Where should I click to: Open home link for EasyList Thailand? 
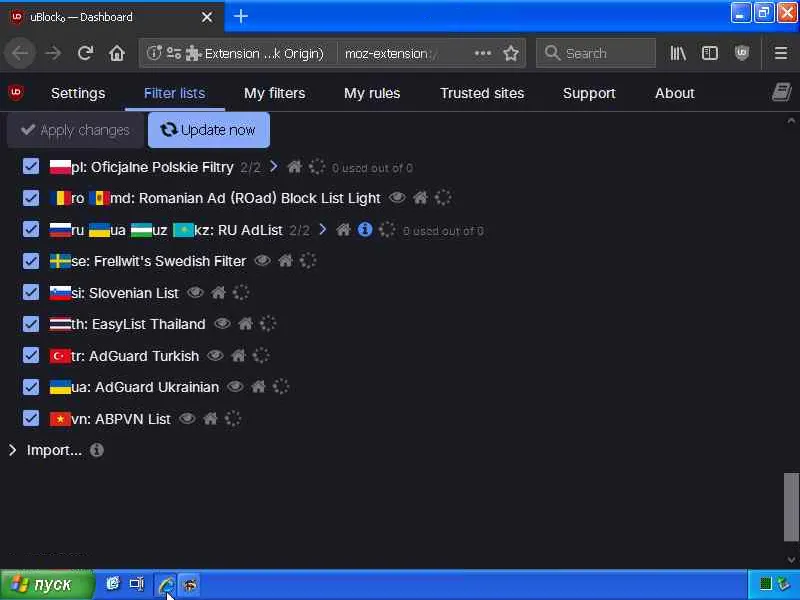[x=245, y=323]
